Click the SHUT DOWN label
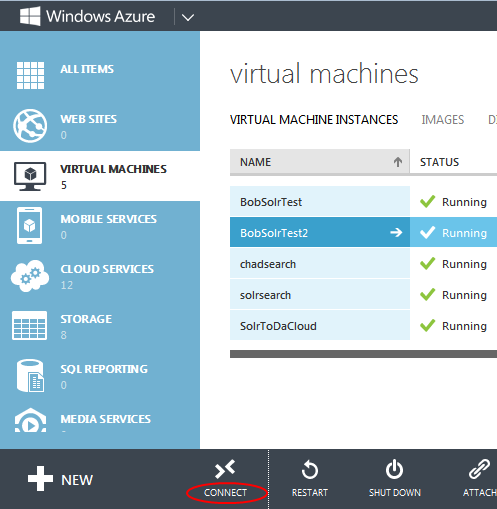Image resolution: width=497 pixels, height=509 pixels. click(395, 493)
